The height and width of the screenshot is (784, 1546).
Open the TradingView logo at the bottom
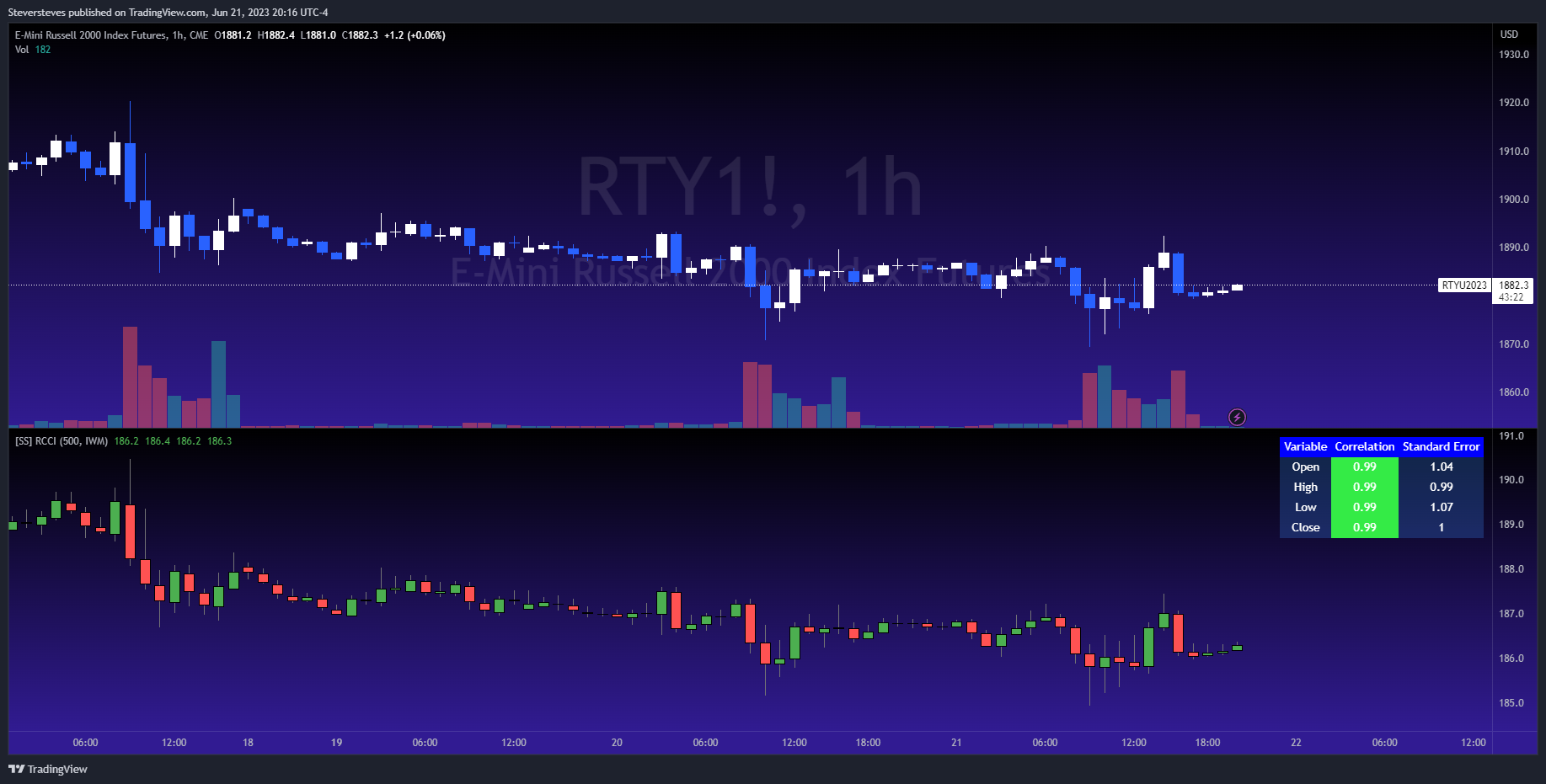point(48,769)
